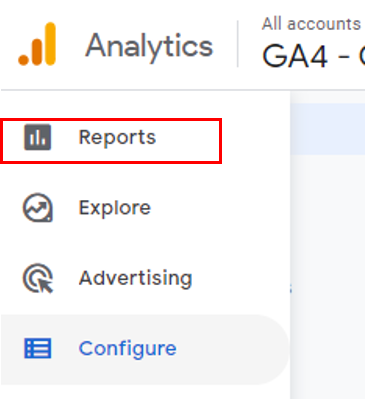Open Reports via its bar chart icon
The width and height of the screenshot is (365, 399).
[38, 137]
